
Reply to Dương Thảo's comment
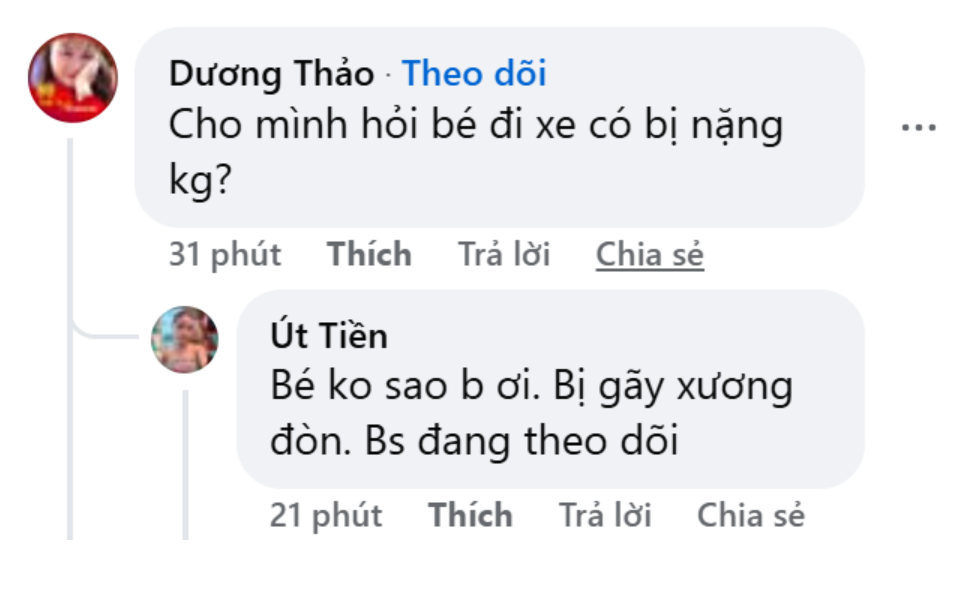tap(504, 255)
